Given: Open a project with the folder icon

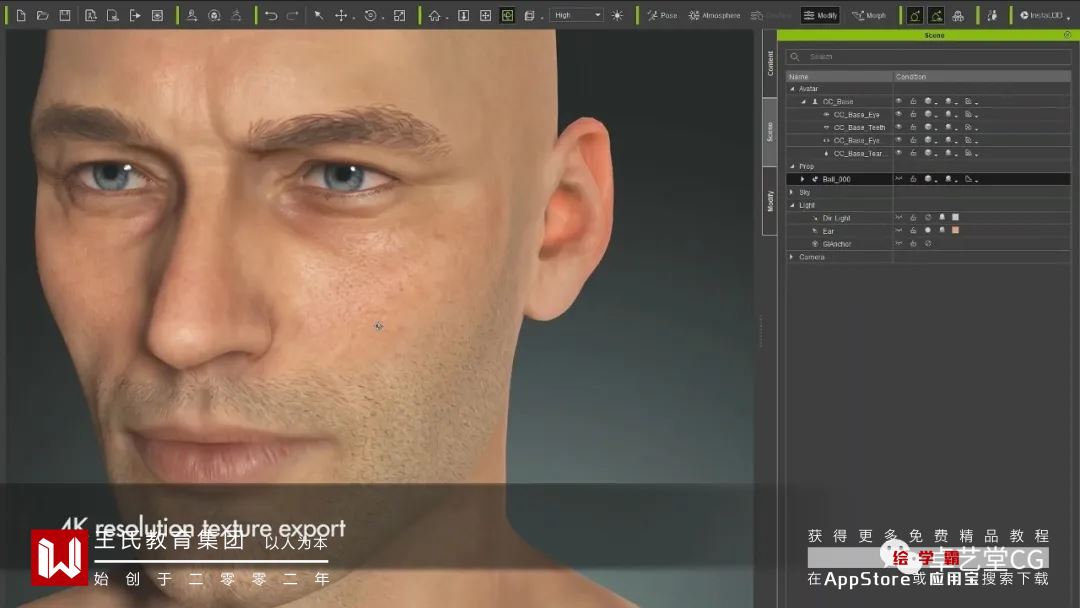Looking at the screenshot, I should click(x=43, y=15).
